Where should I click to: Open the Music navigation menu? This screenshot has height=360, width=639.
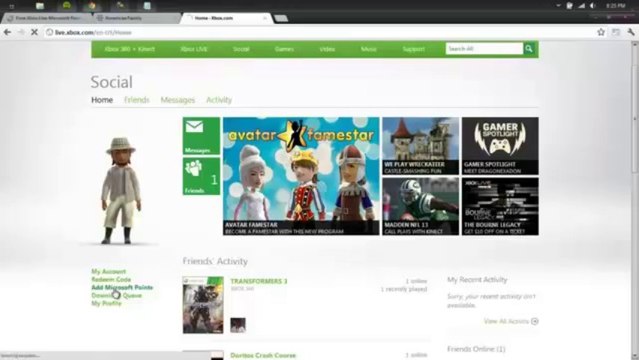[x=368, y=49]
